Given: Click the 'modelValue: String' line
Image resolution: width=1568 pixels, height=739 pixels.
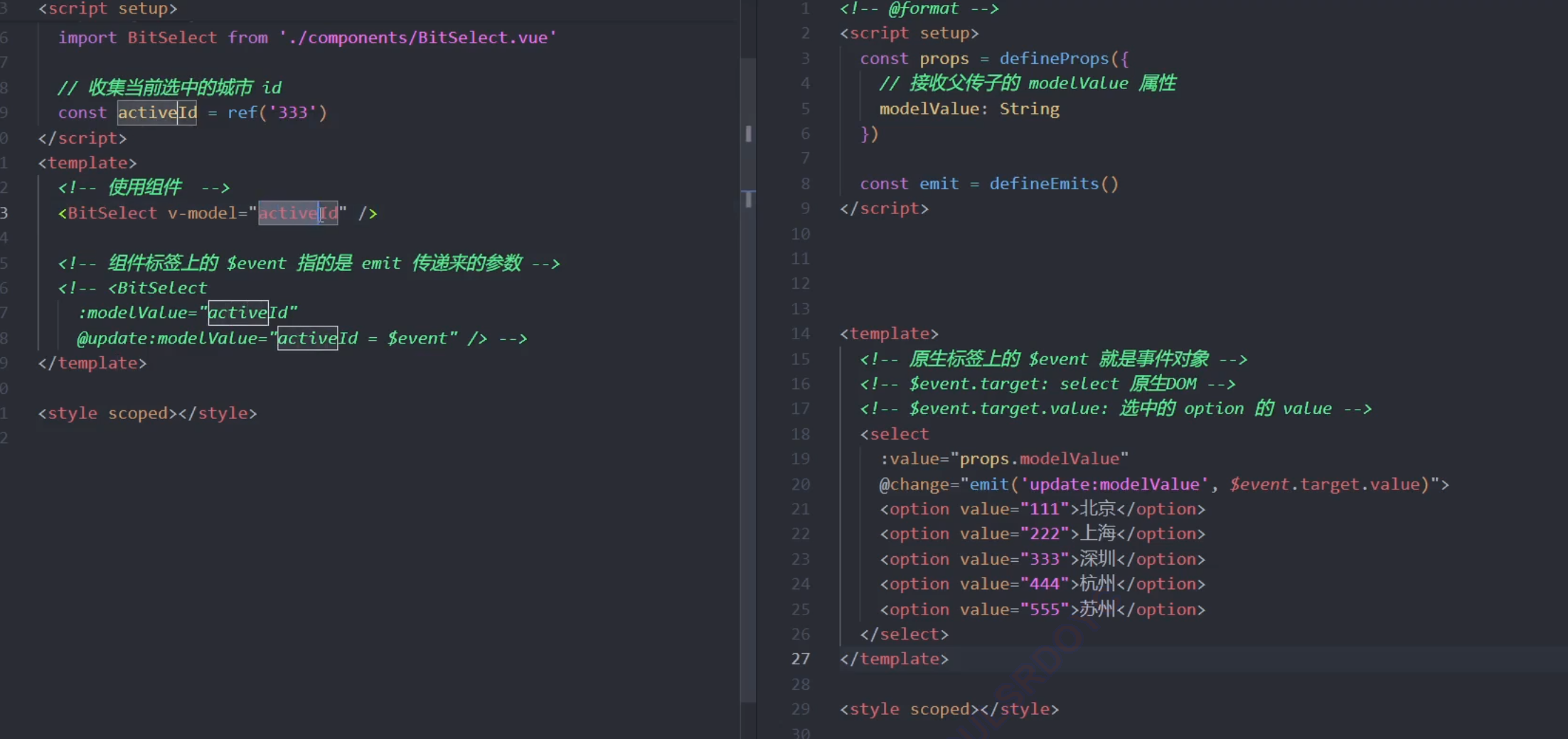Looking at the screenshot, I should (x=969, y=109).
